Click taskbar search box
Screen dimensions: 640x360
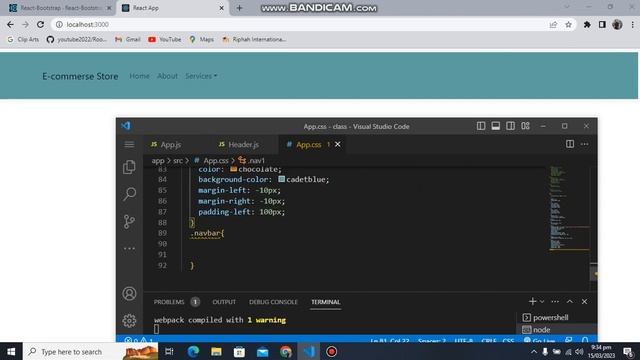[91, 351]
